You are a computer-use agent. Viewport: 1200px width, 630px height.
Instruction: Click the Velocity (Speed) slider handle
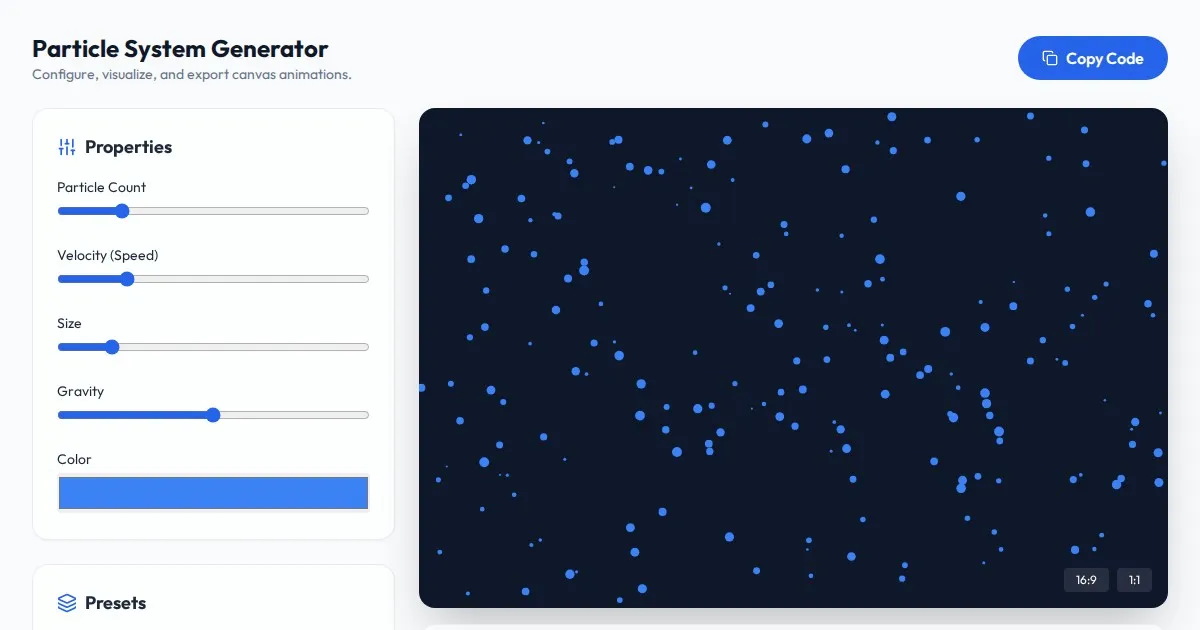click(x=127, y=279)
